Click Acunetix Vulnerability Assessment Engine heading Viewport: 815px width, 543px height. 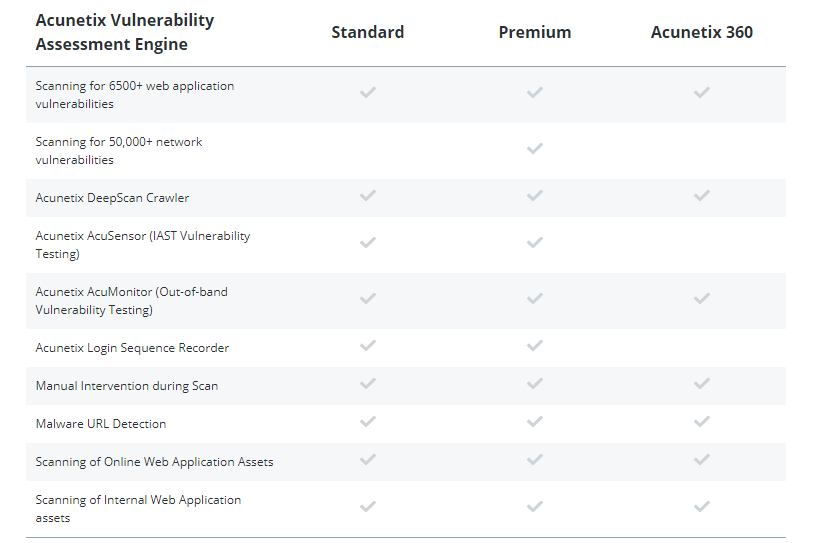125,32
